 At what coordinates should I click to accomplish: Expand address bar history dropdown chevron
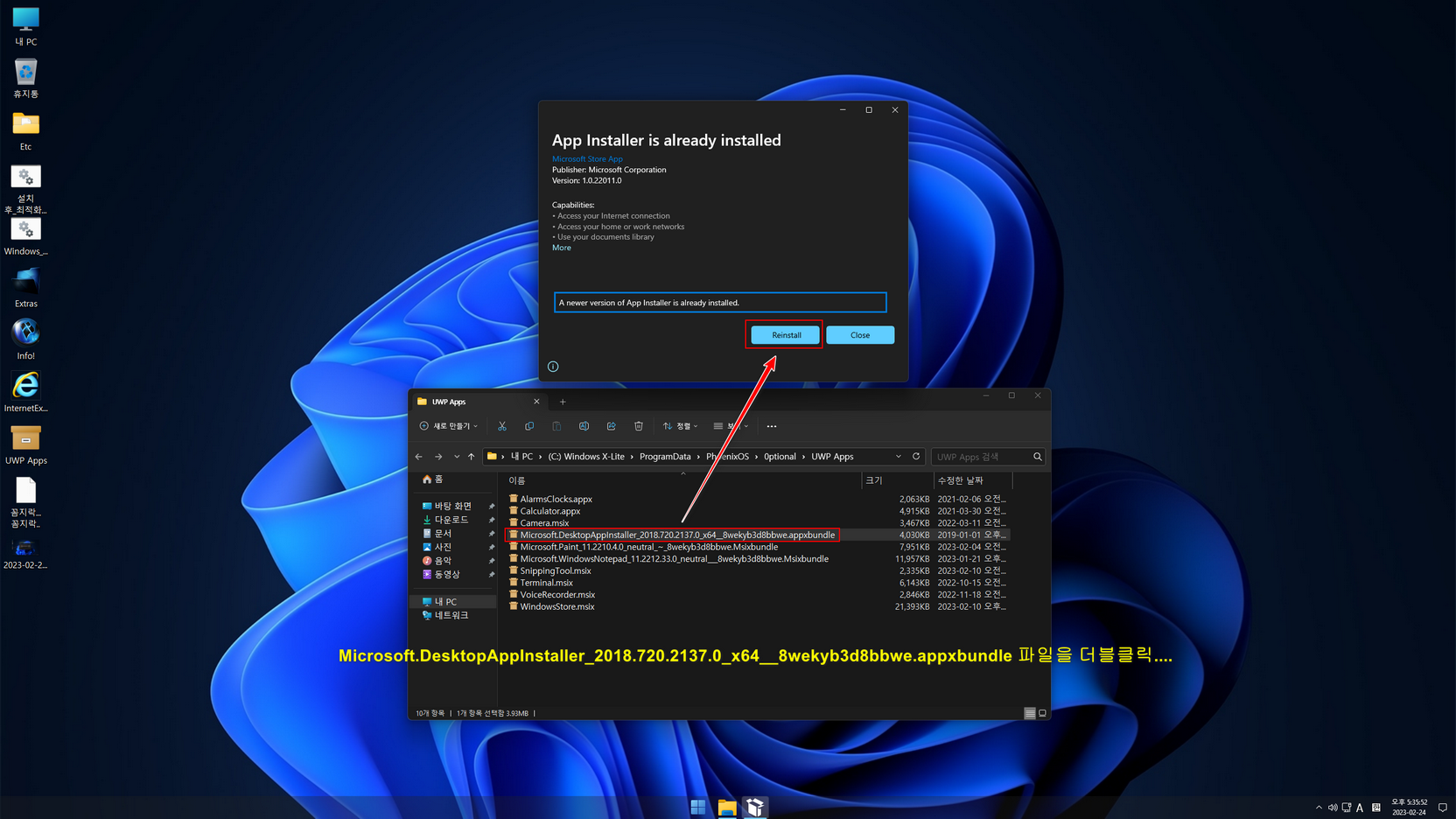point(898,457)
